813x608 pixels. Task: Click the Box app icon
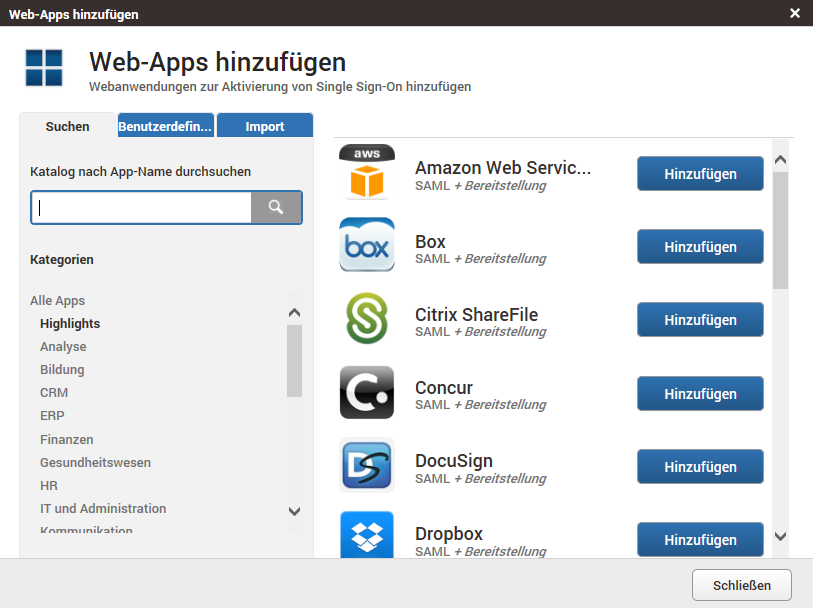coord(367,245)
